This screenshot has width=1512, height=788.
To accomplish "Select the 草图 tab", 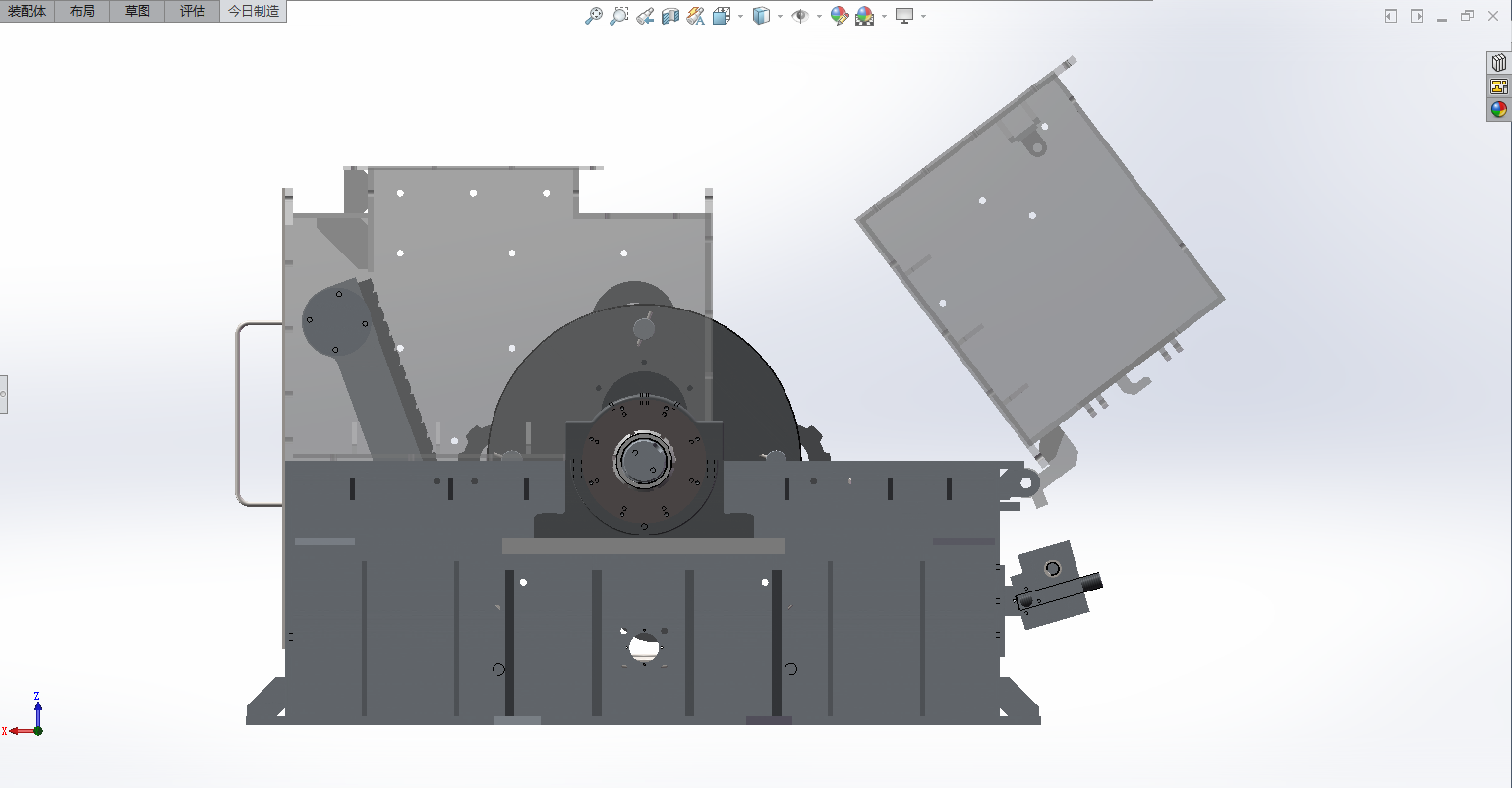I will click(138, 12).
